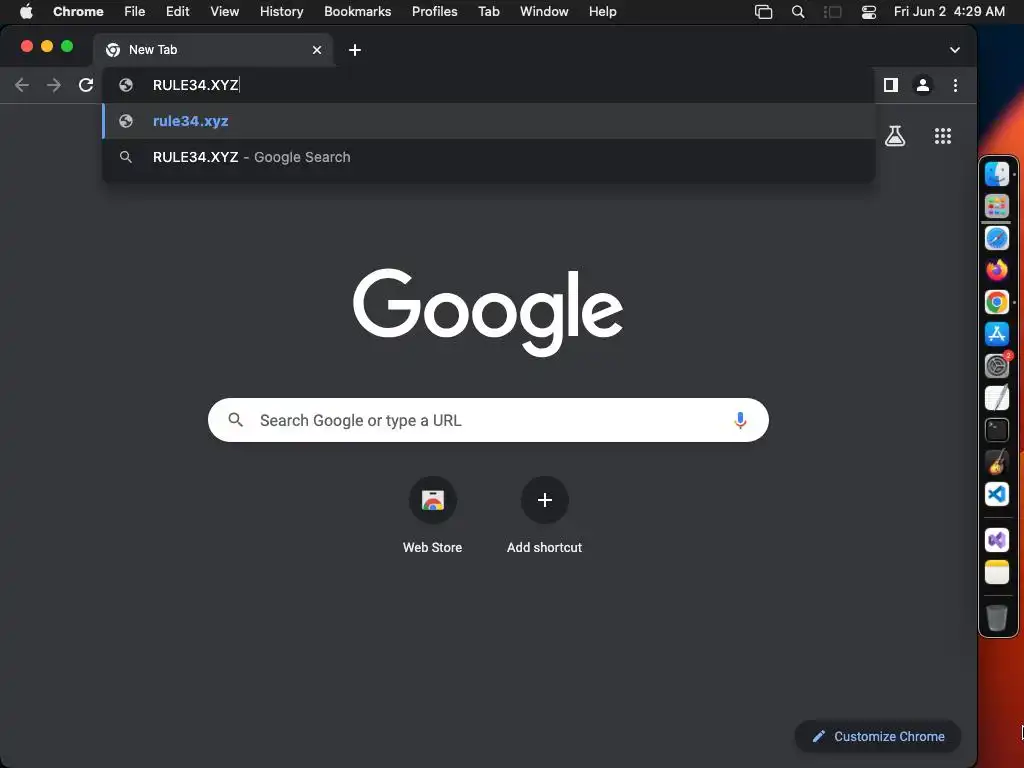Viewport: 1024px width, 768px height.
Task: Open the Chrome side panel
Action: tap(891, 85)
